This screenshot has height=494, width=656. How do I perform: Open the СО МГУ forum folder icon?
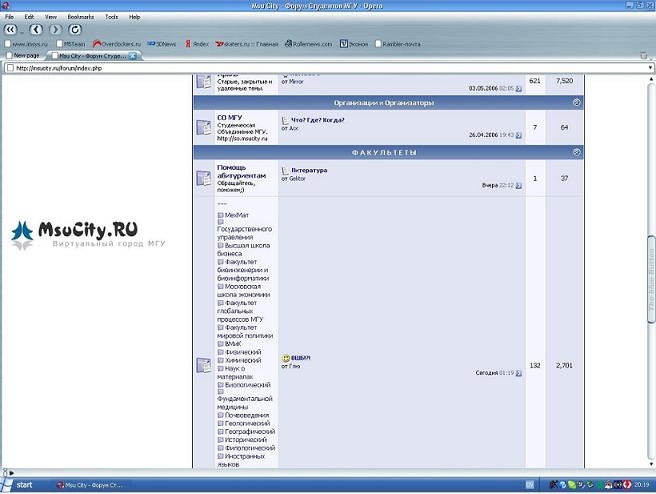pos(204,126)
